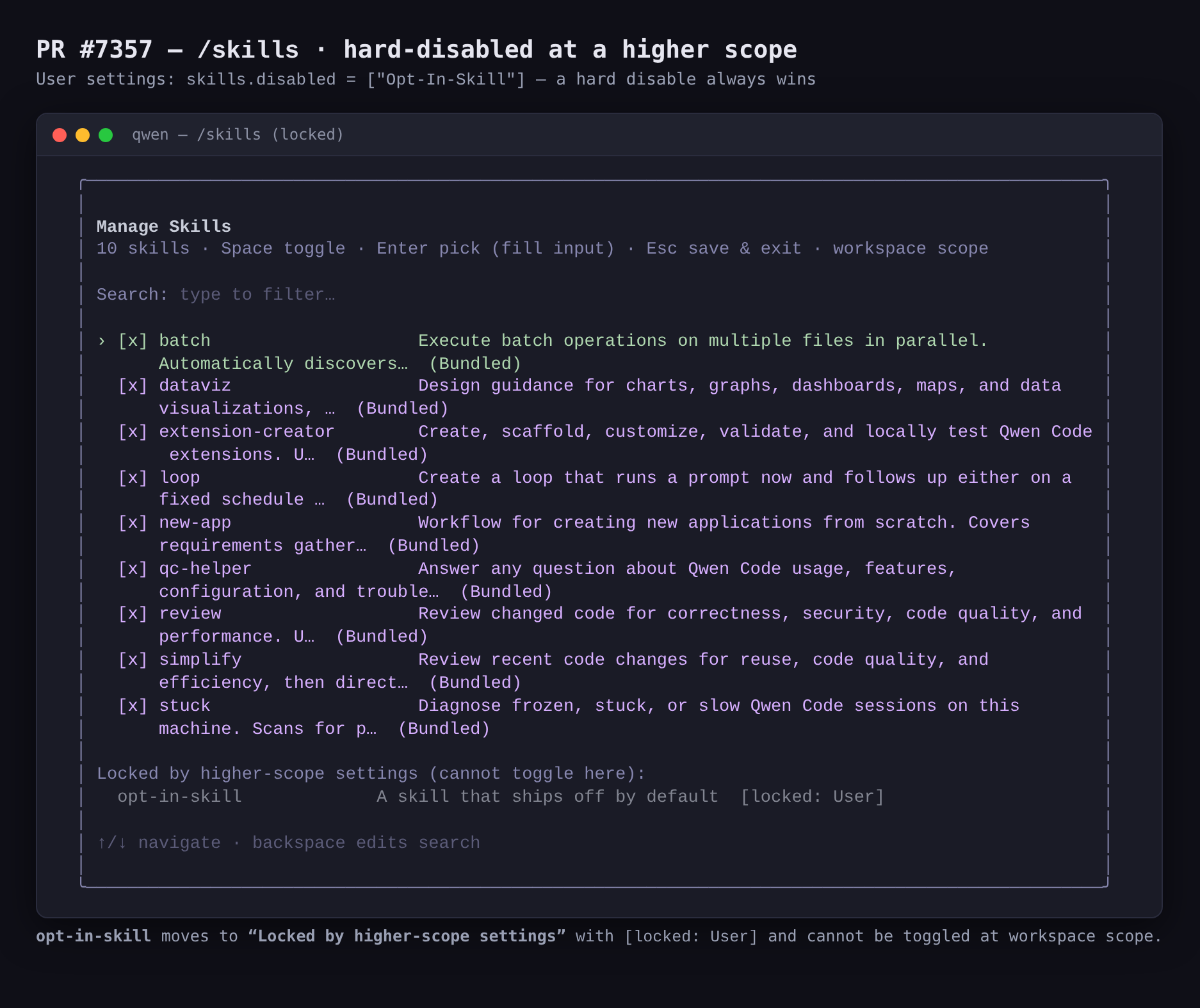Click the 'Enter pick (fill input)' hint

coord(496,248)
